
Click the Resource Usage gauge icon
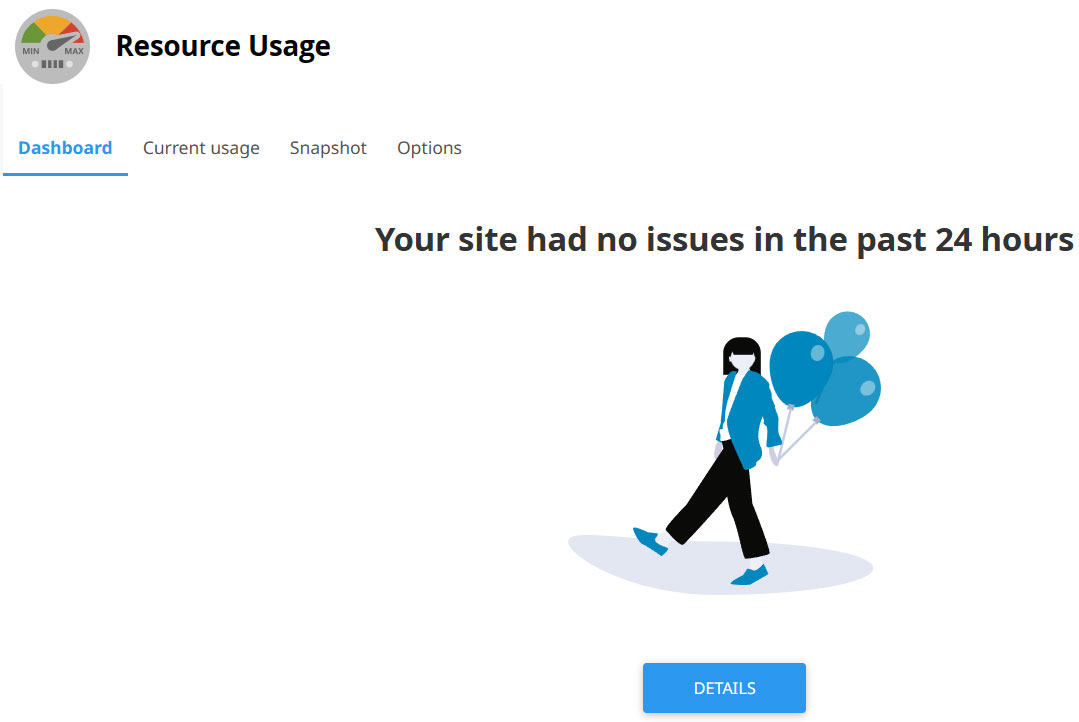(52, 46)
